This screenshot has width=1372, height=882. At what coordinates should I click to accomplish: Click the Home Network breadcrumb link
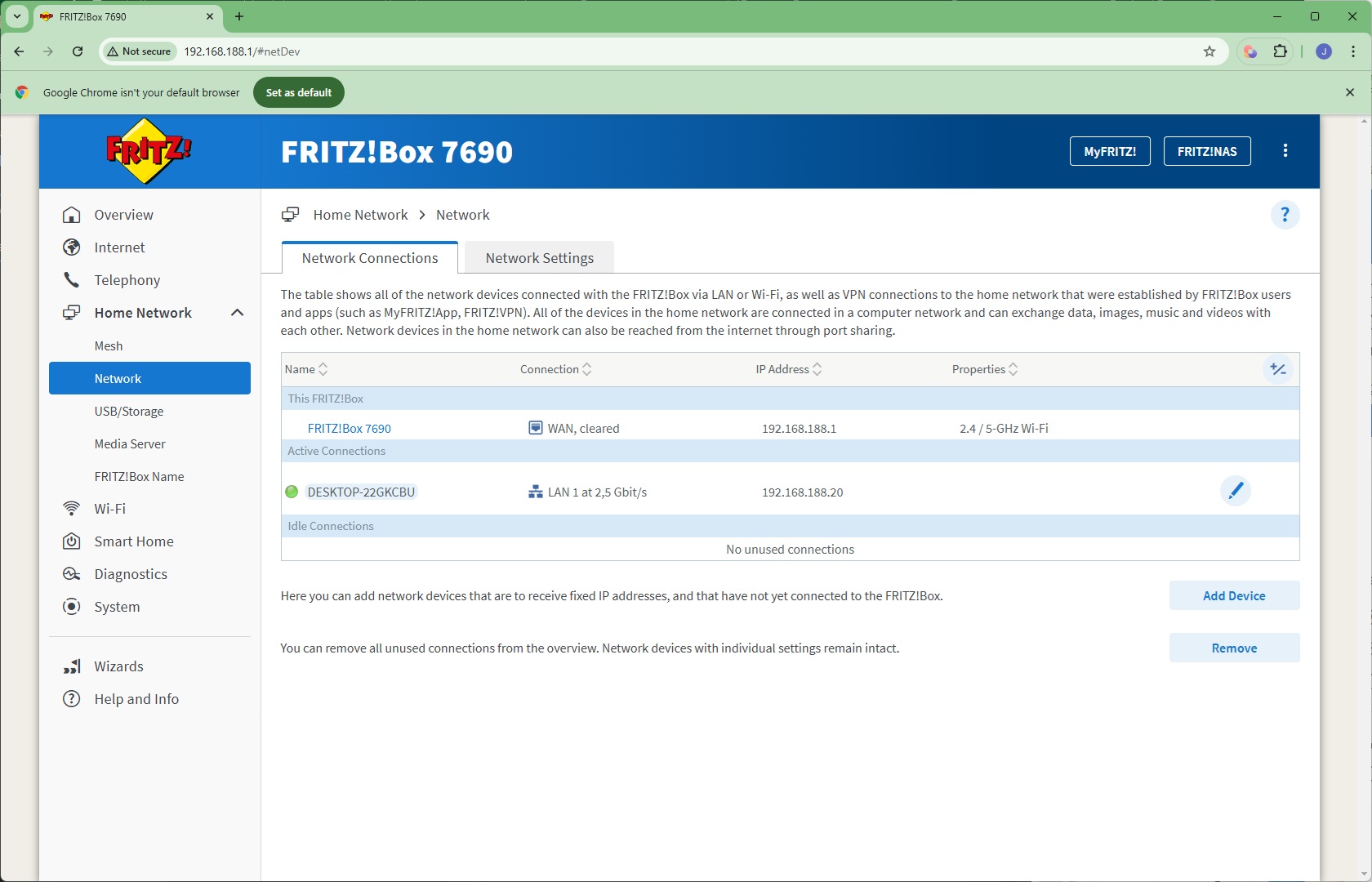[360, 215]
